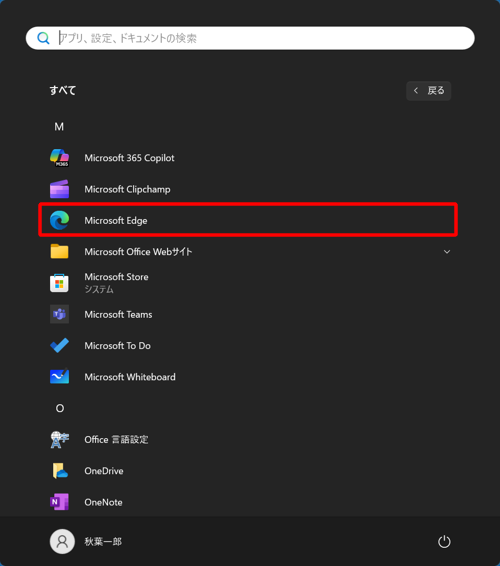500x566 pixels.
Task: Launch OneDrive cloud icon
Action: [x=60, y=471]
